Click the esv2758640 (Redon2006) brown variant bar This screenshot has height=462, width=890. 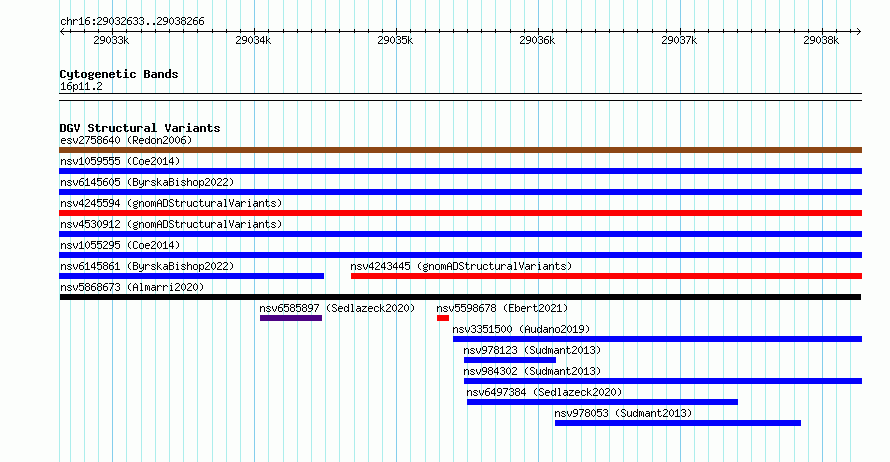click(460, 150)
